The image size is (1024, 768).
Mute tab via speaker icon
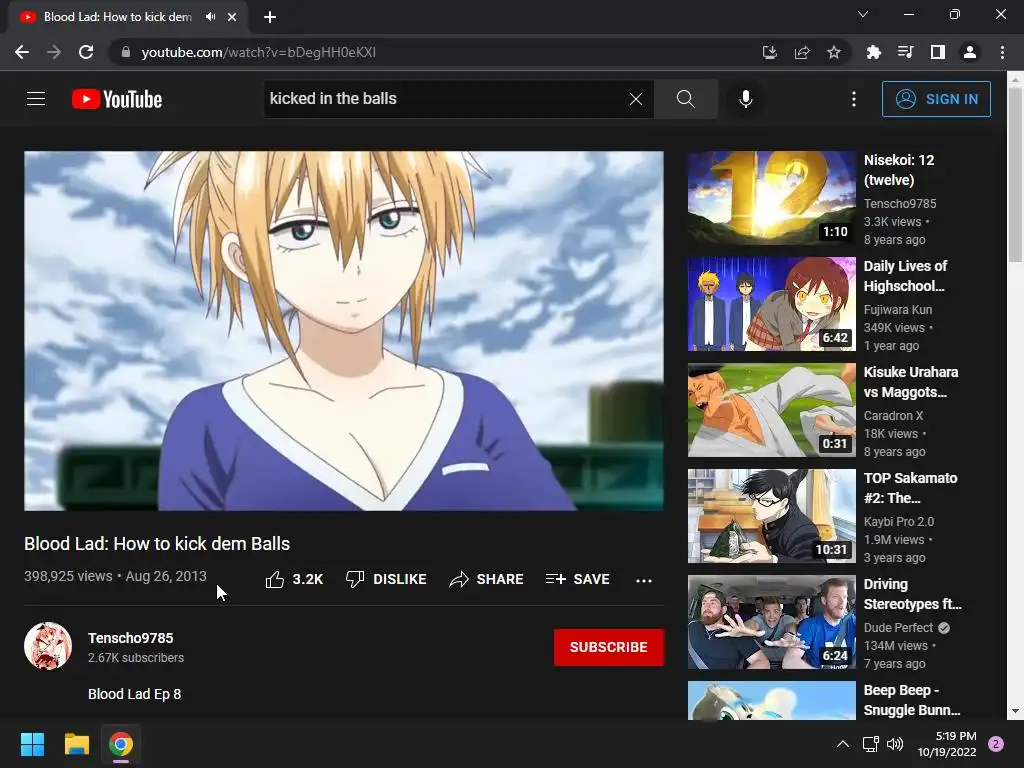coord(210,17)
